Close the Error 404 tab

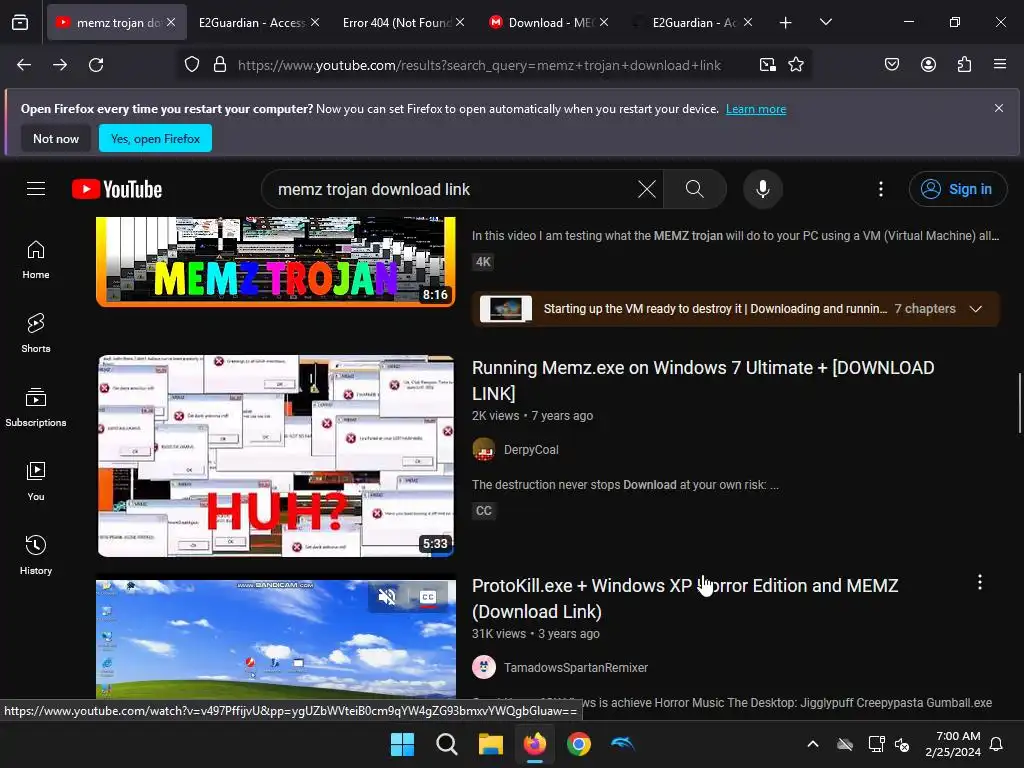pos(460,22)
